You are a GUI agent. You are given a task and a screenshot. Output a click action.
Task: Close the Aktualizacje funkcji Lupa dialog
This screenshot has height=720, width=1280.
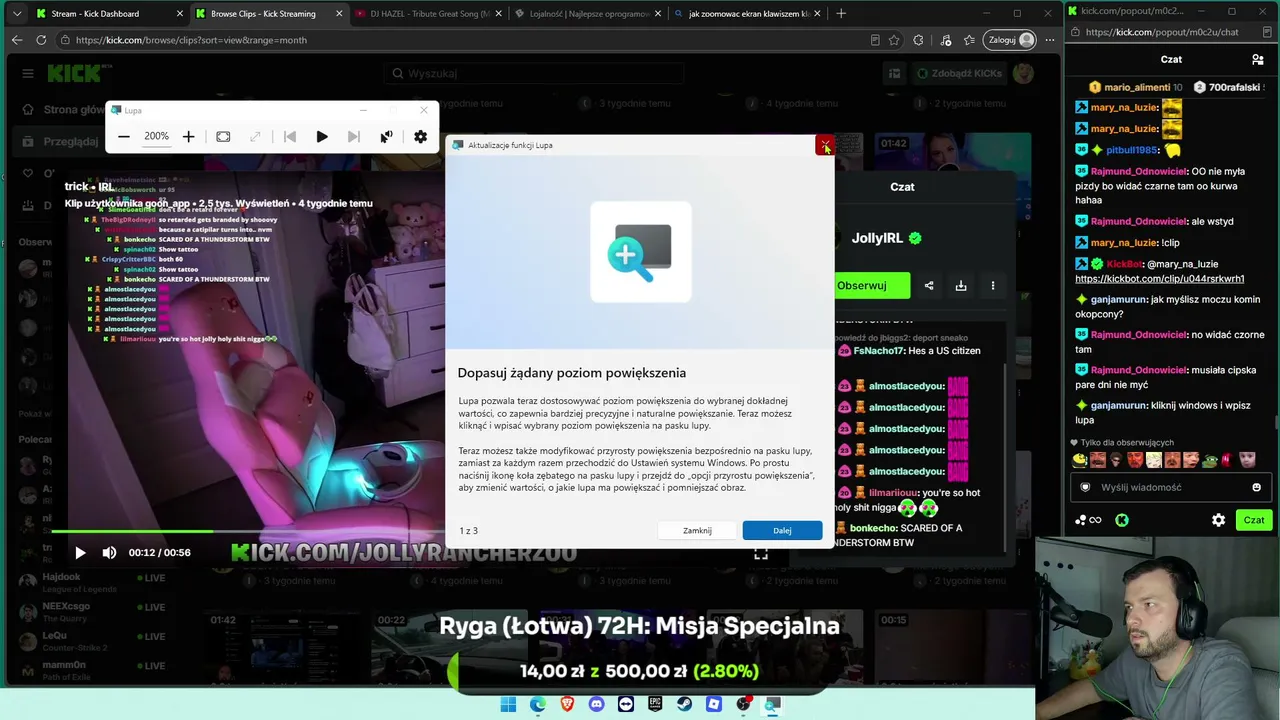pos(824,145)
